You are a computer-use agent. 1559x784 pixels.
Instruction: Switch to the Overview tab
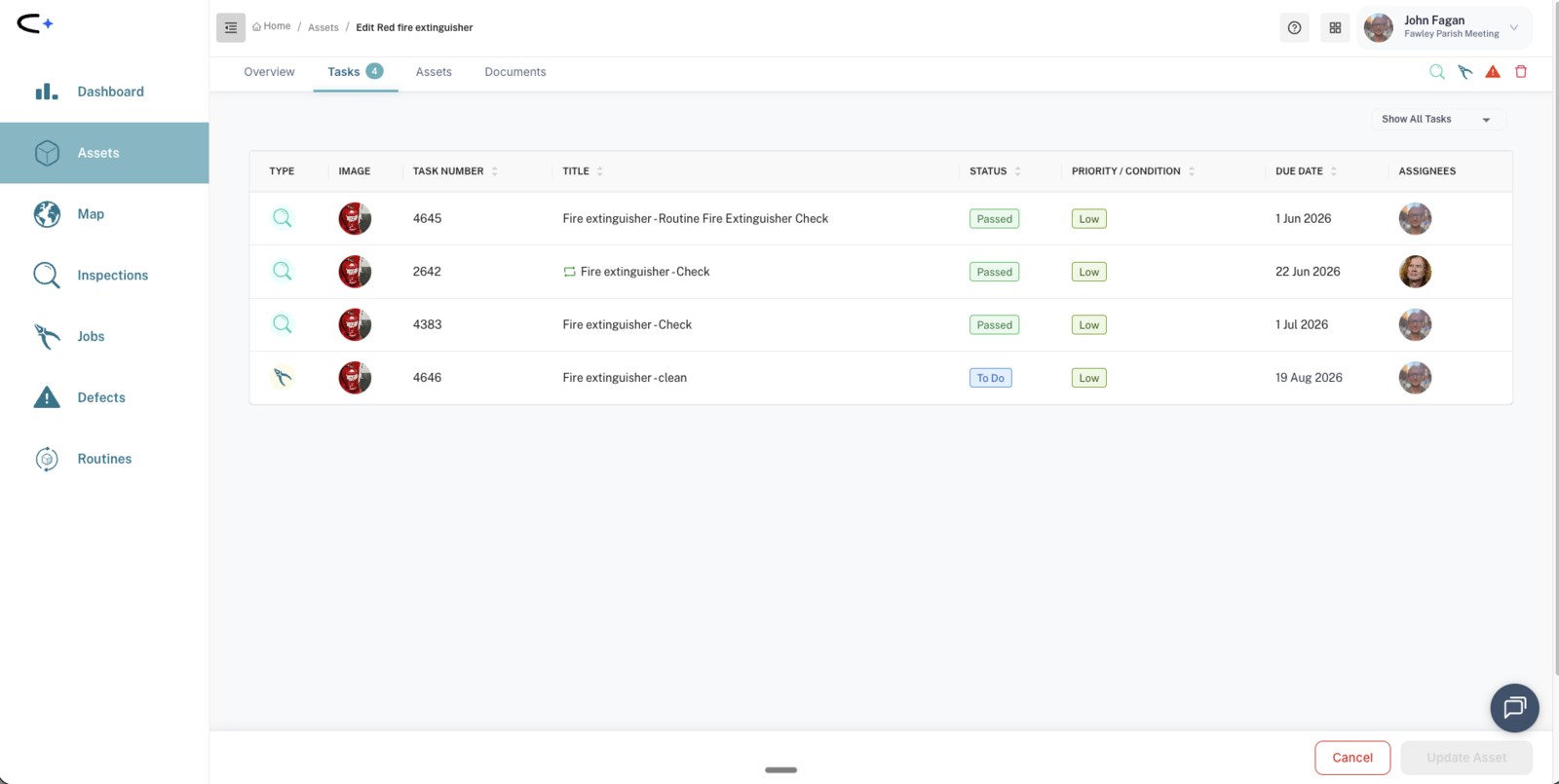(x=269, y=72)
